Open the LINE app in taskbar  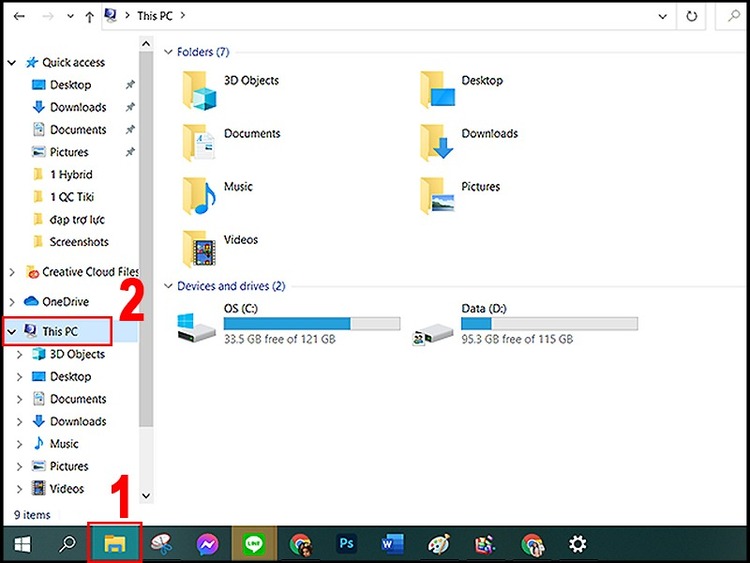pos(254,545)
